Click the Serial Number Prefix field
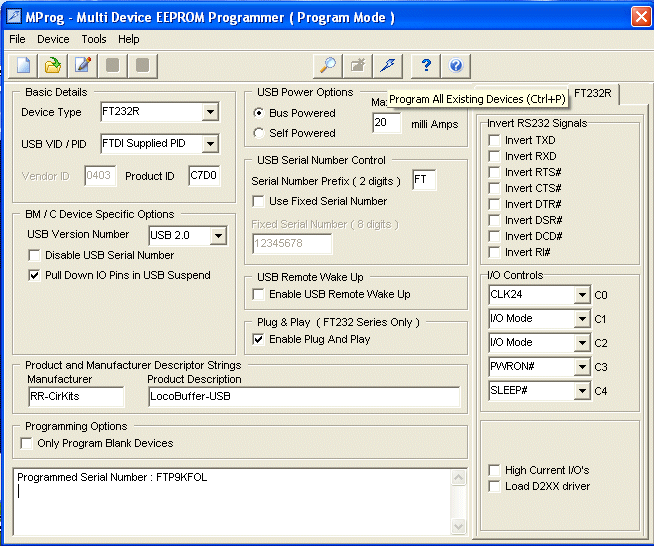The width and height of the screenshot is (654, 546). coord(424,180)
